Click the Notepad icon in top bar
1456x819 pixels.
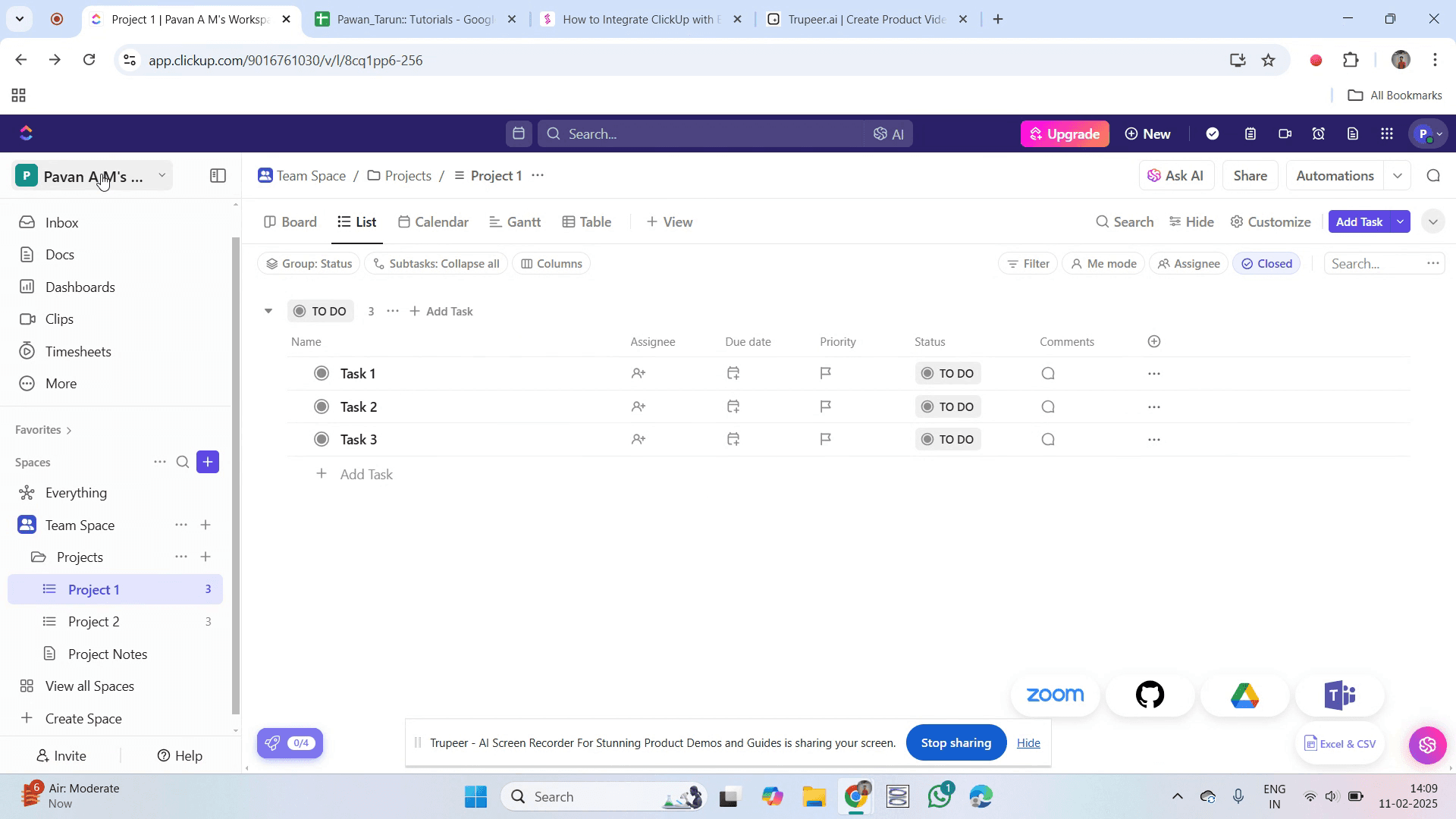pos(1250,134)
